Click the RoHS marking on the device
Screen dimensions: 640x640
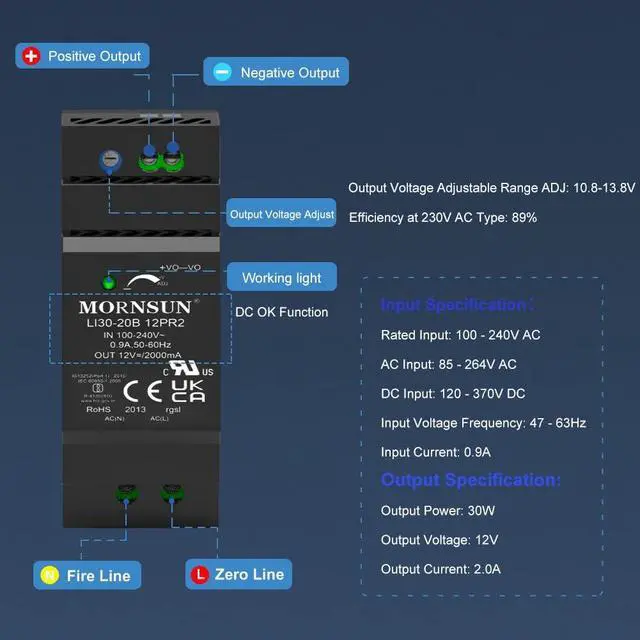98,409
